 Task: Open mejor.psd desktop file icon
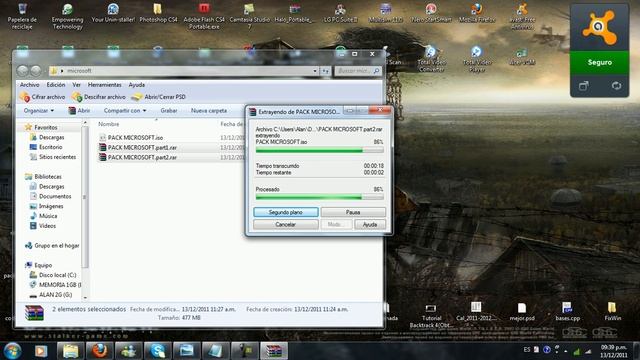(522, 311)
